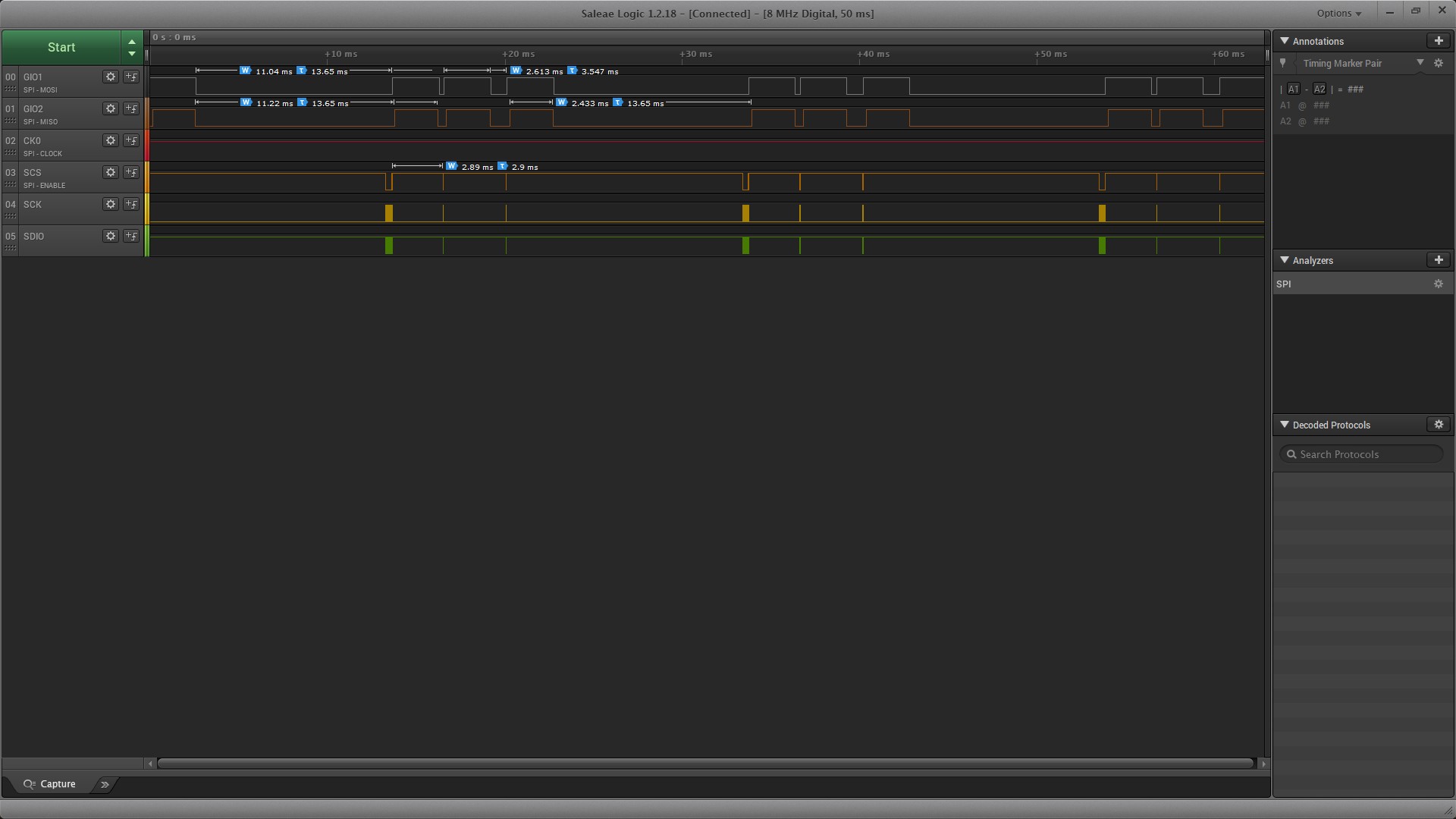1456x819 pixels.
Task: Collapse the Analyzers panel
Action: [1285, 260]
